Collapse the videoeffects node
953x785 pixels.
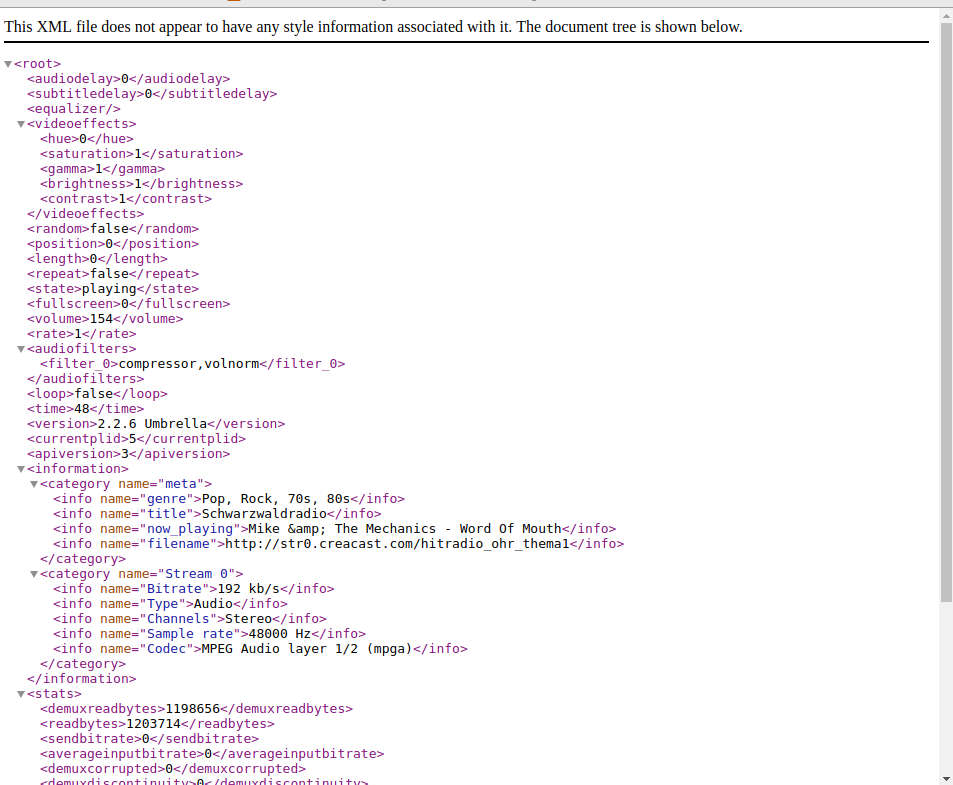[21, 124]
